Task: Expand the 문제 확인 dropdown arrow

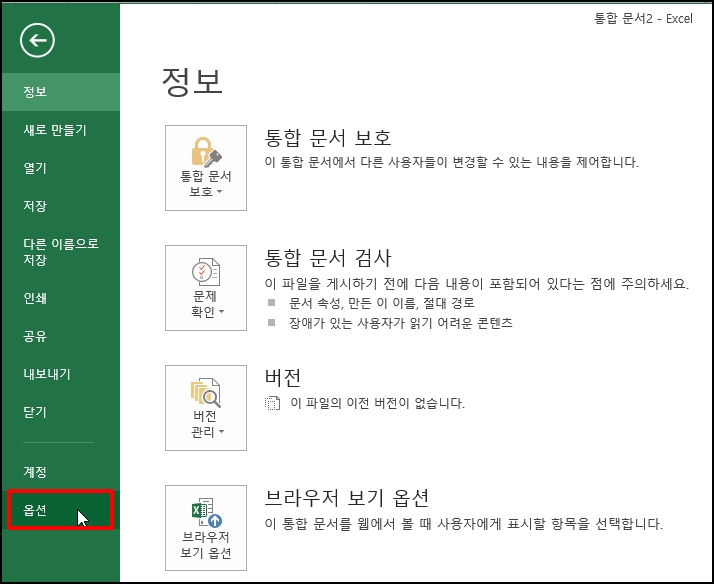Action: pos(222,312)
